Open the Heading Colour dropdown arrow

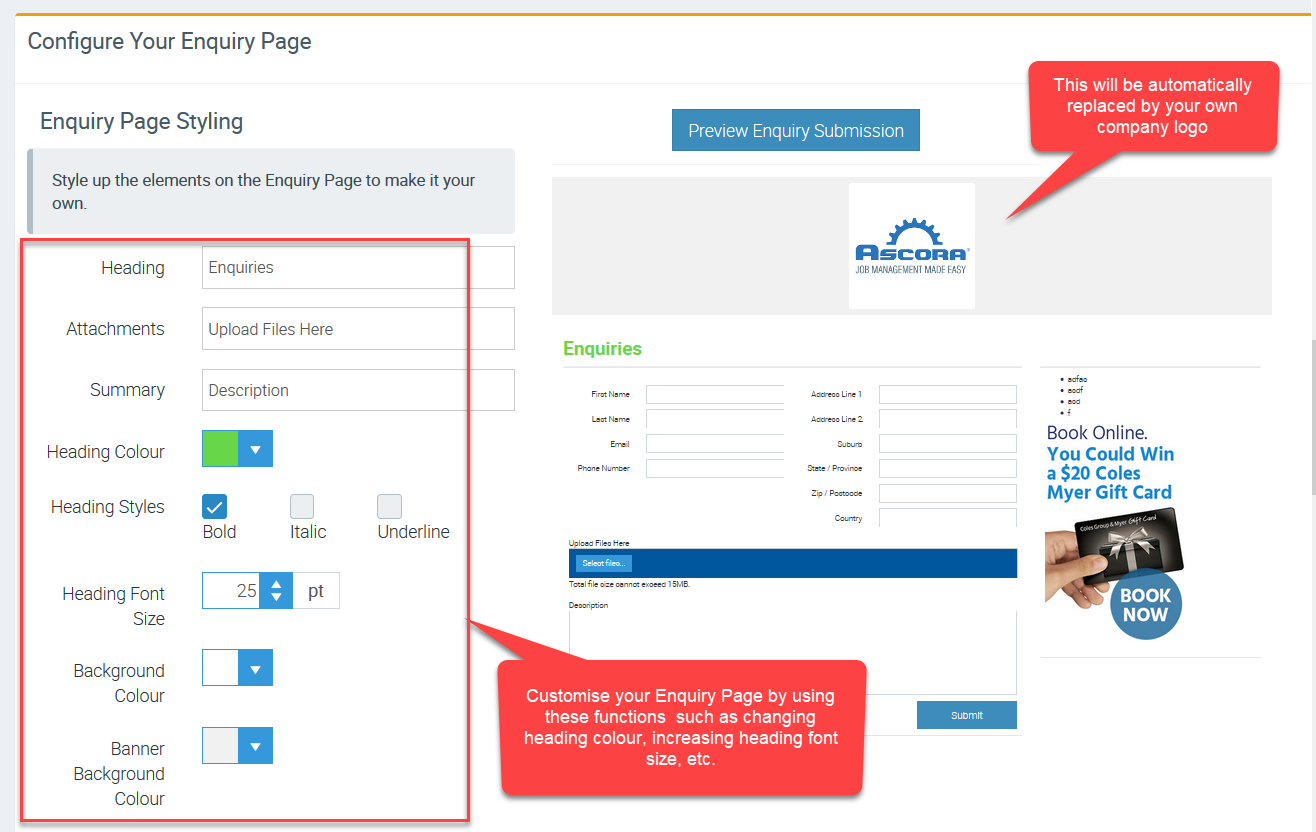click(255, 450)
